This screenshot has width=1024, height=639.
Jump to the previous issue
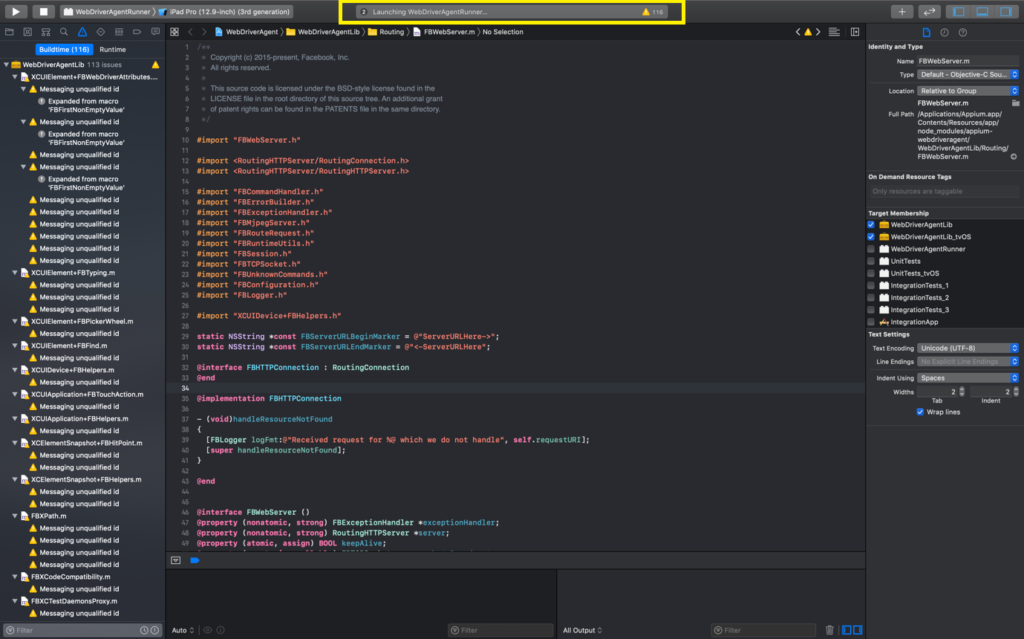(797, 32)
